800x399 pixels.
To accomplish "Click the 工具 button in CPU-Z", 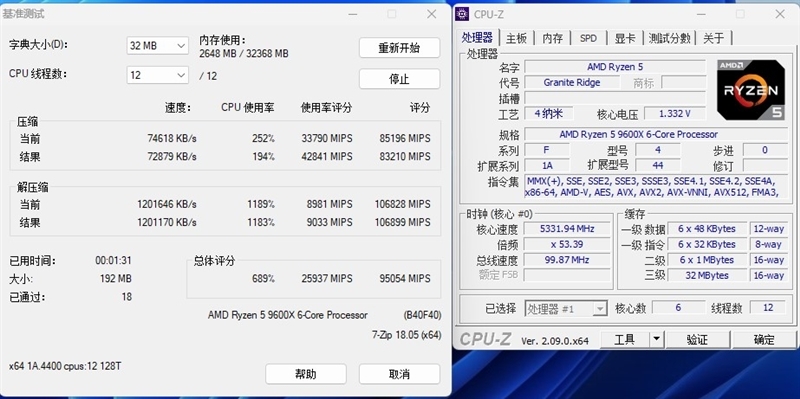I will 624,339.
